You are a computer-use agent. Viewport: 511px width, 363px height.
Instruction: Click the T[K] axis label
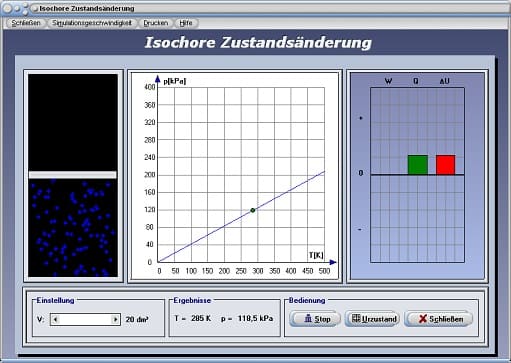316,255
